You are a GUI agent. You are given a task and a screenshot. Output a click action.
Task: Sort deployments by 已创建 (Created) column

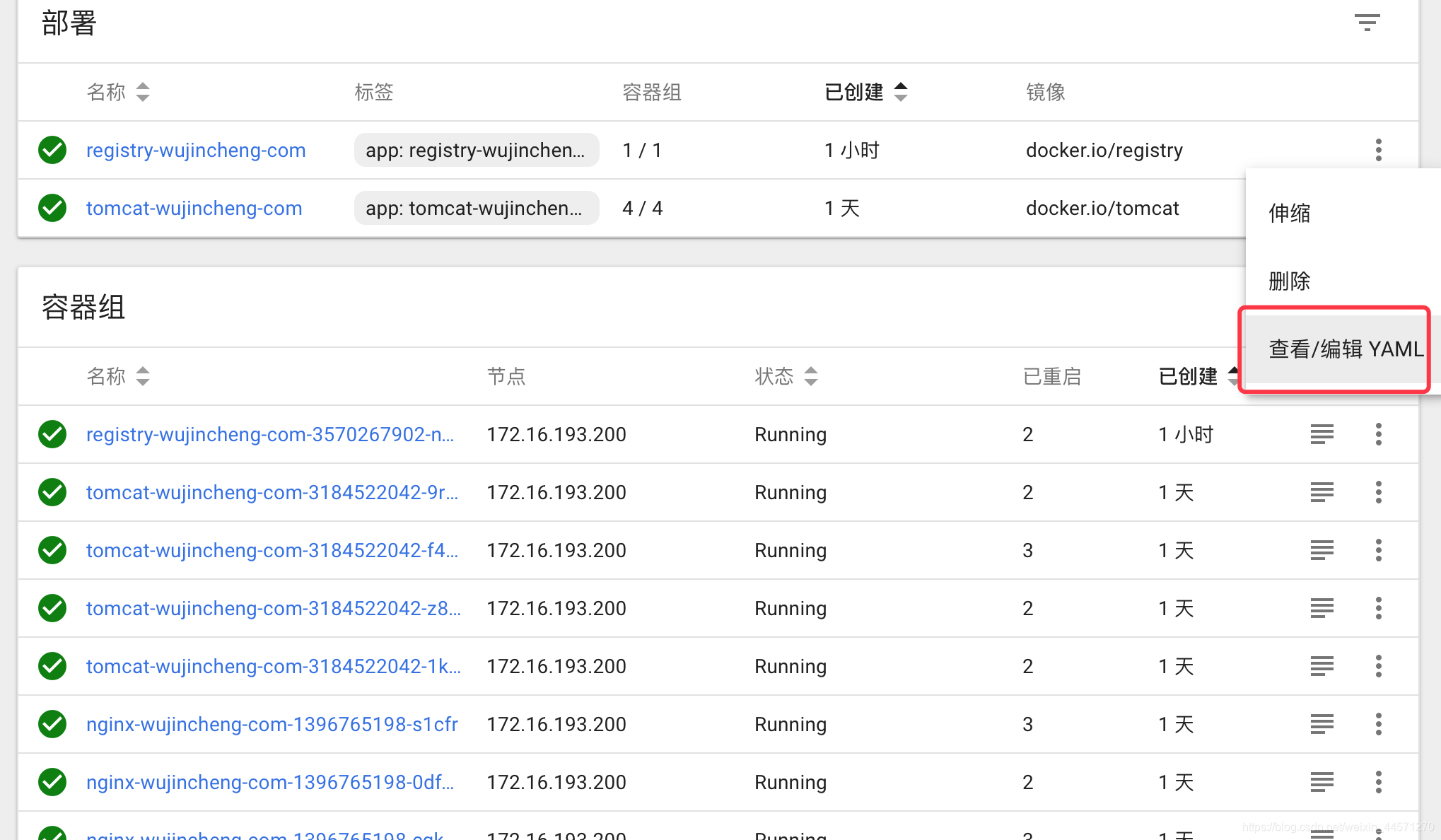point(866,92)
